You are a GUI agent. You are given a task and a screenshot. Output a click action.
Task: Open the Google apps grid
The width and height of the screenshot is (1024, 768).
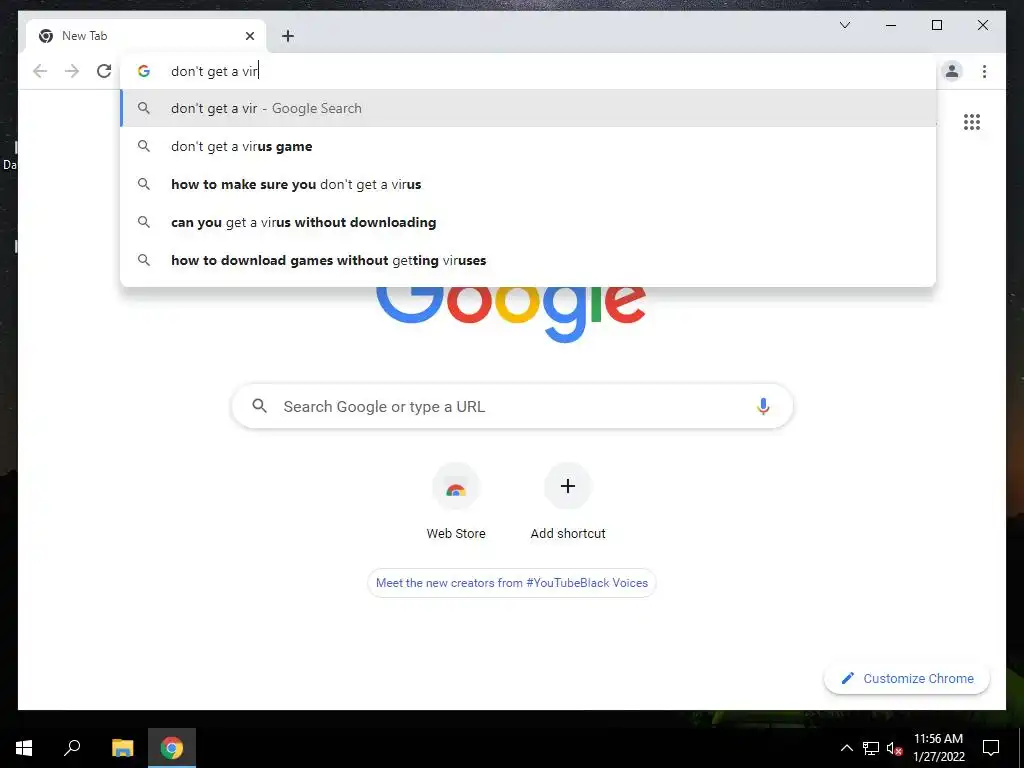[972, 122]
